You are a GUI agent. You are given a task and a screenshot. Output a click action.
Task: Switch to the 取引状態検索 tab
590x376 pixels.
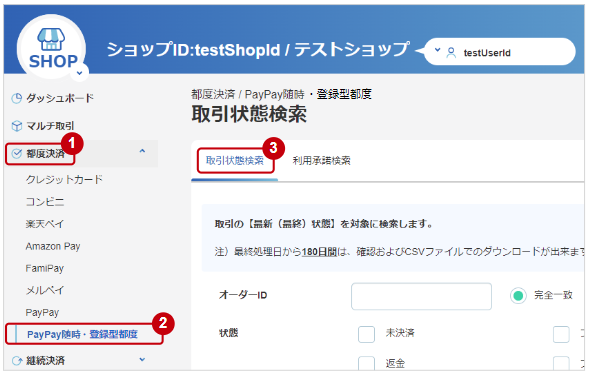pos(235,161)
